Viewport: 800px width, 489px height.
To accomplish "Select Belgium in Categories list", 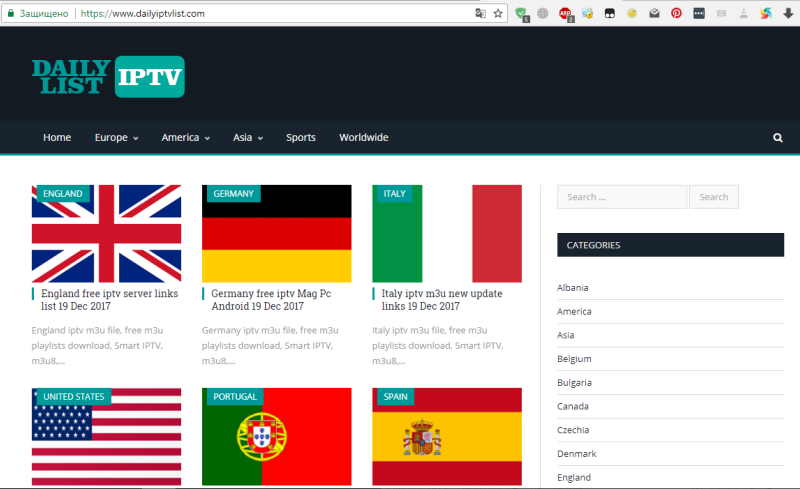I will point(574,359).
